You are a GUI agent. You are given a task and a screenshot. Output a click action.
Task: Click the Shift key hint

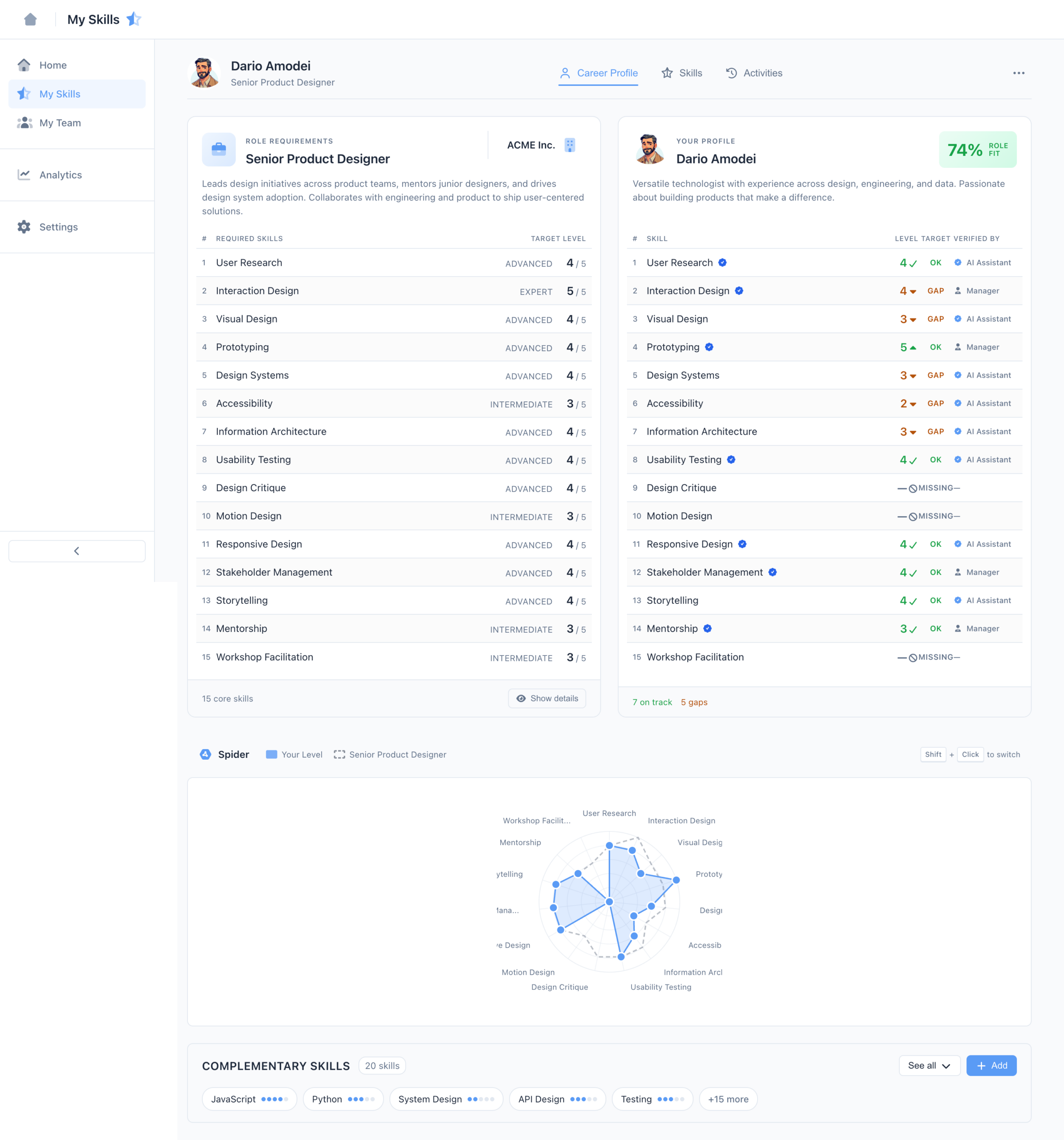click(933, 755)
